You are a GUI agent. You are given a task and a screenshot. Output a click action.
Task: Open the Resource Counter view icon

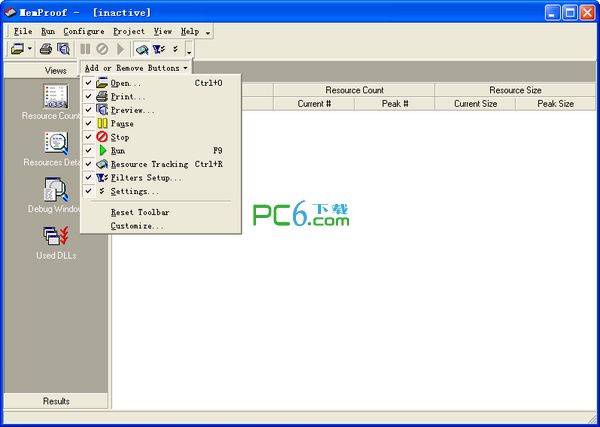[x=55, y=97]
